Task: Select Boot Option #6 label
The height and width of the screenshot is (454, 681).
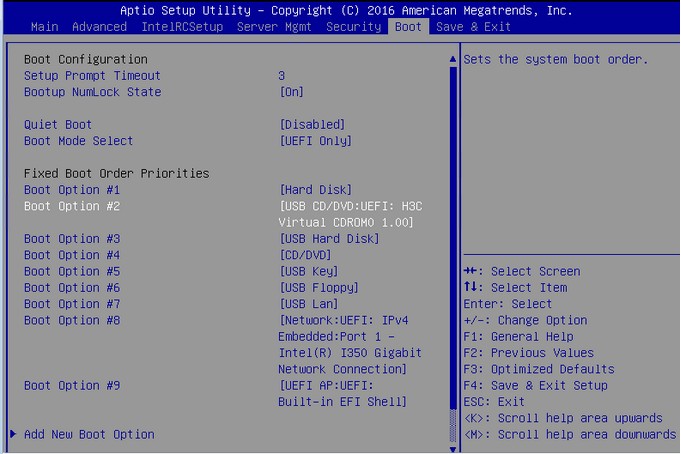Action: (x=72, y=288)
